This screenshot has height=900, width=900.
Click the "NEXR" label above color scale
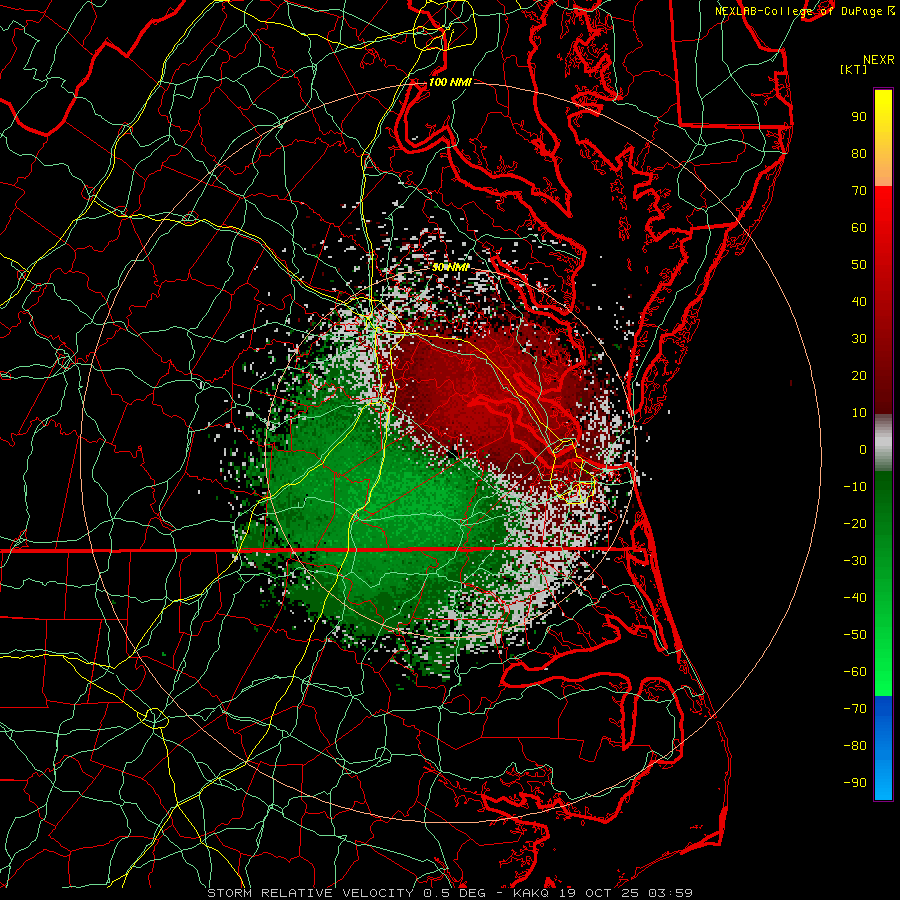pyautogui.click(x=879, y=60)
